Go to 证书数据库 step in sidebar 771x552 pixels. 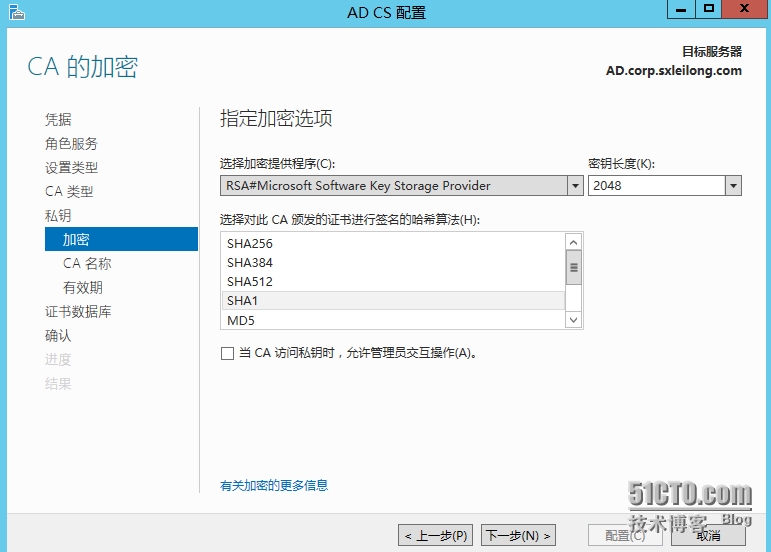coord(78,312)
